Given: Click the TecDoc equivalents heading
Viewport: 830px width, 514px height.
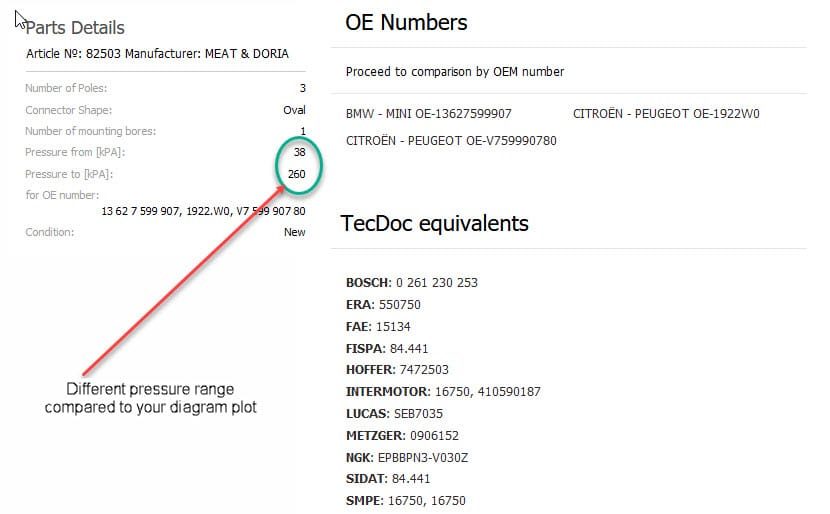Looking at the screenshot, I should tap(434, 224).
